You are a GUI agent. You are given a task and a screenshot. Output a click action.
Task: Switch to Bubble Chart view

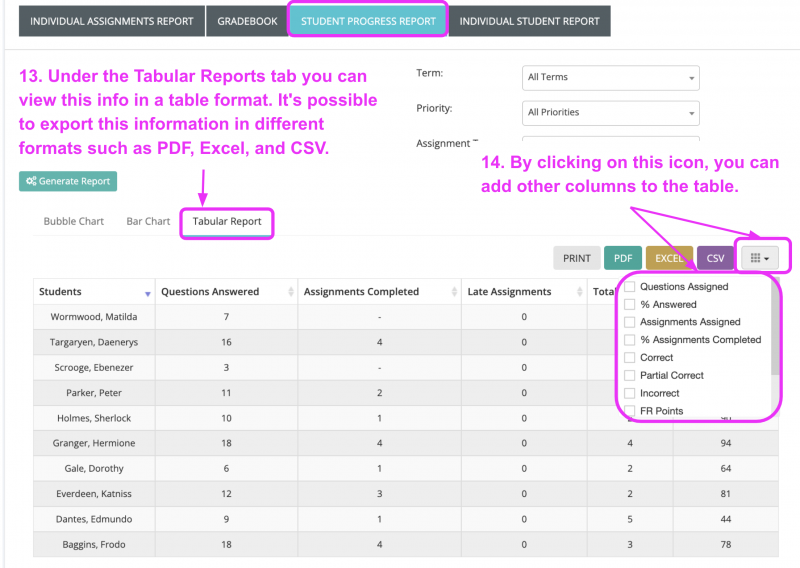point(73,221)
